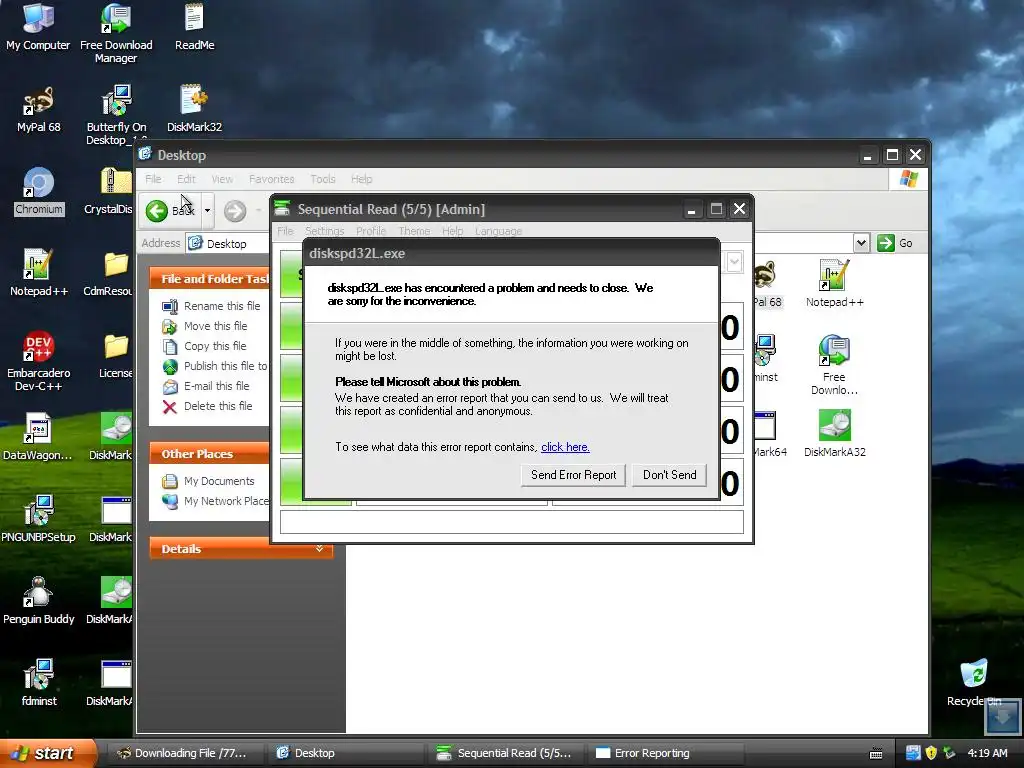Launch Embarcadero Dev-C++ icon
This screenshot has height=768, width=1024.
38,360
